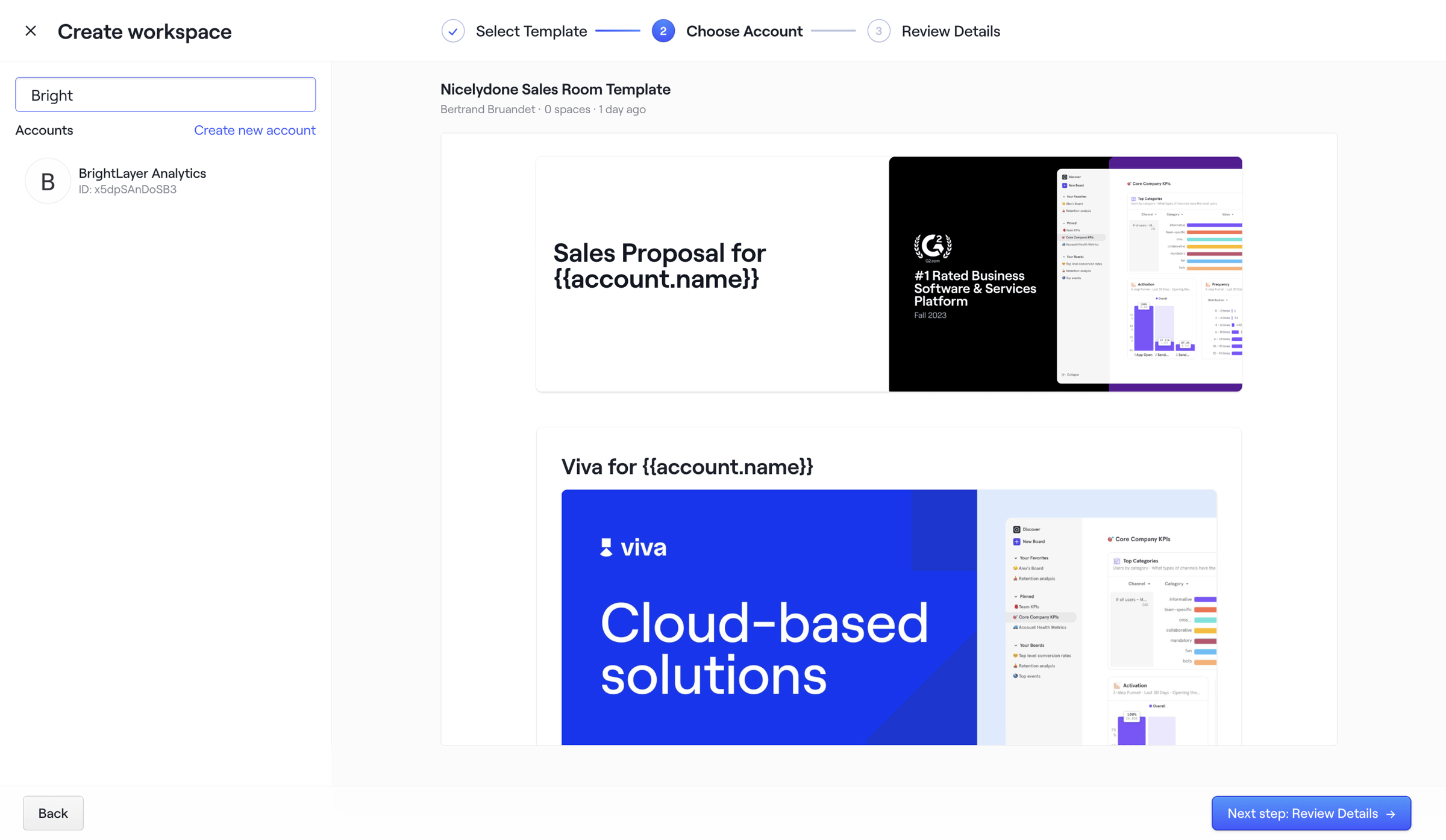Image resolution: width=1446 pixels, height=840 pixels.
Task: Open the Review Details step label
Action: [951, 31]
